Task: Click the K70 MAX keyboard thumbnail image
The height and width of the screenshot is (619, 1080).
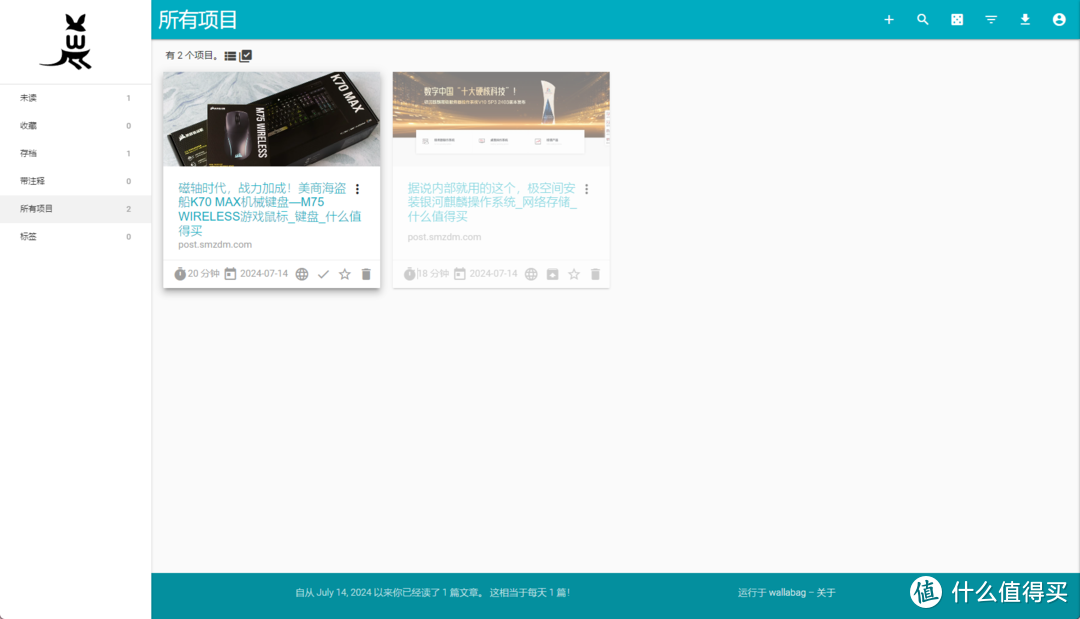Action: click(x=271, y=119)
